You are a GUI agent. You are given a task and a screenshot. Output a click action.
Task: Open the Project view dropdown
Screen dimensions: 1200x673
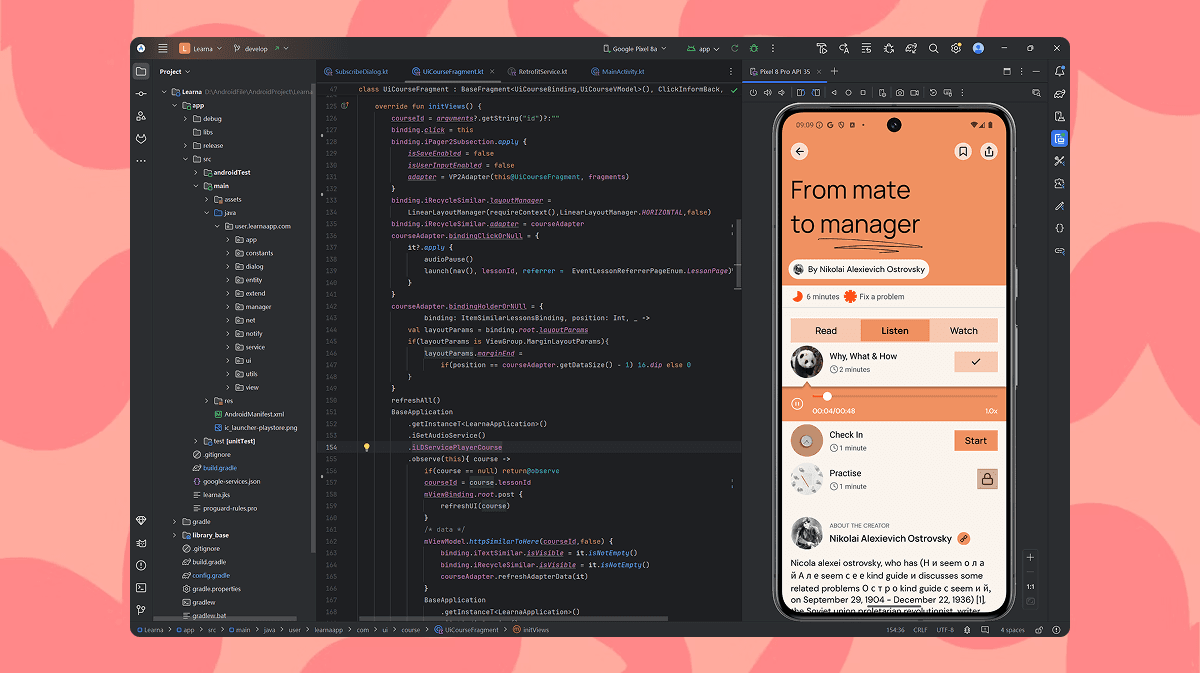click(x=175, y=71)
